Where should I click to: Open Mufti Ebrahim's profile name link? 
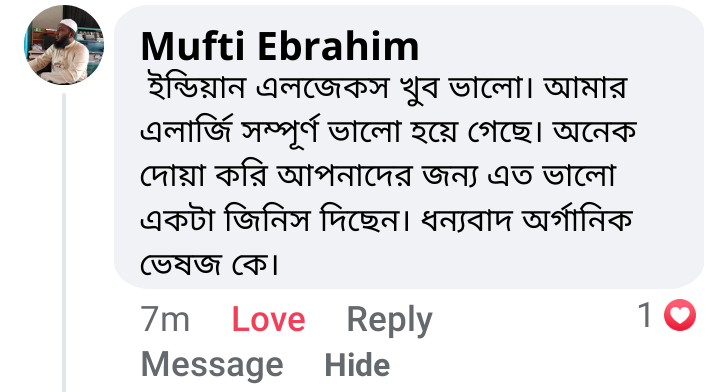pos(280,46)
